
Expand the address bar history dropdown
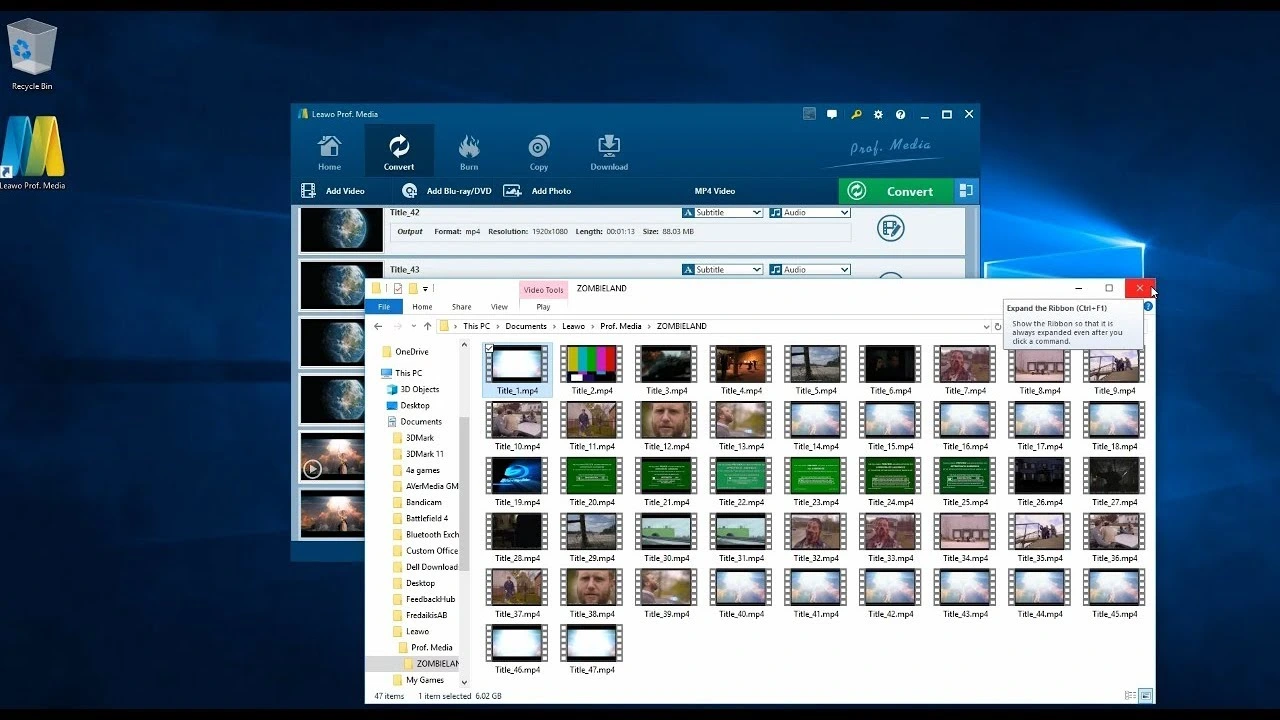[x=986, y=326]
